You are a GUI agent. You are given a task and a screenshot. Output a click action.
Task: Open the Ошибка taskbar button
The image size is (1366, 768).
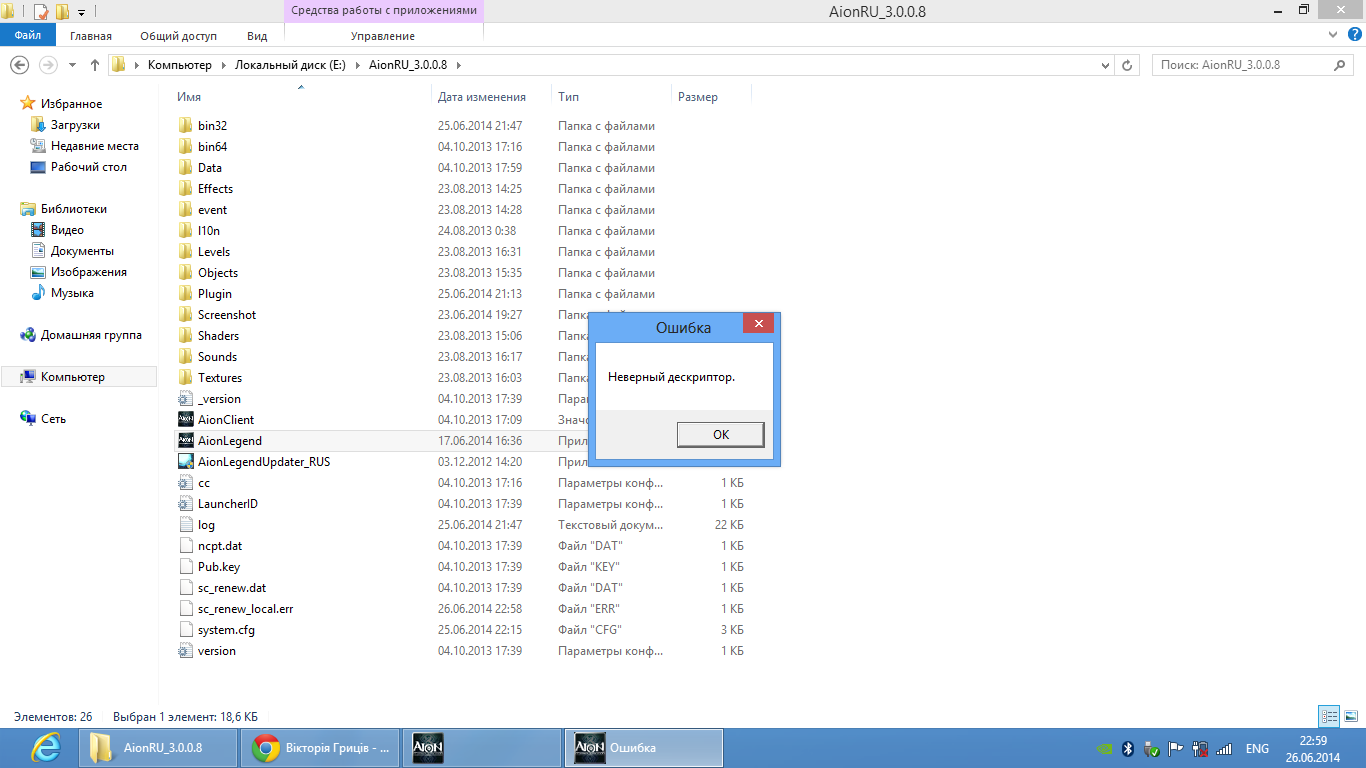[644, 748]
